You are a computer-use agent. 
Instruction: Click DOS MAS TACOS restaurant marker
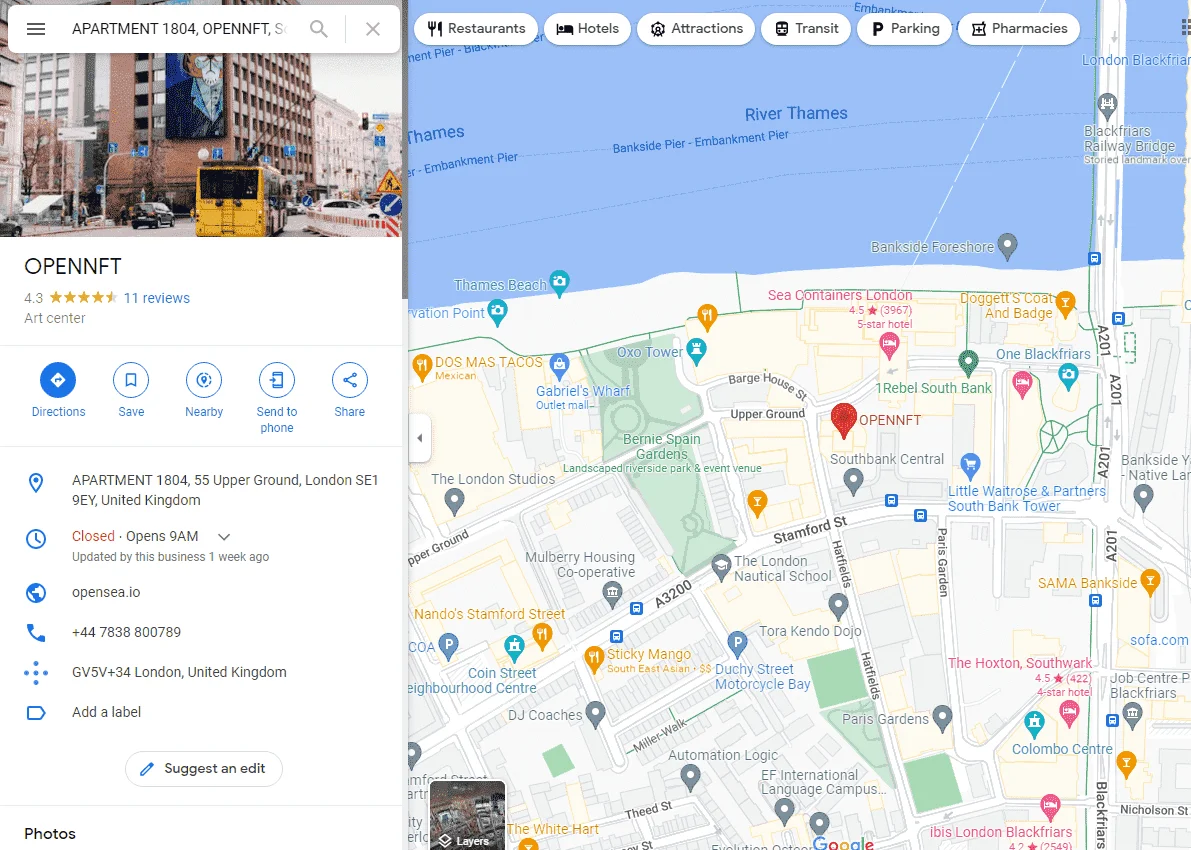pos(422,367)
